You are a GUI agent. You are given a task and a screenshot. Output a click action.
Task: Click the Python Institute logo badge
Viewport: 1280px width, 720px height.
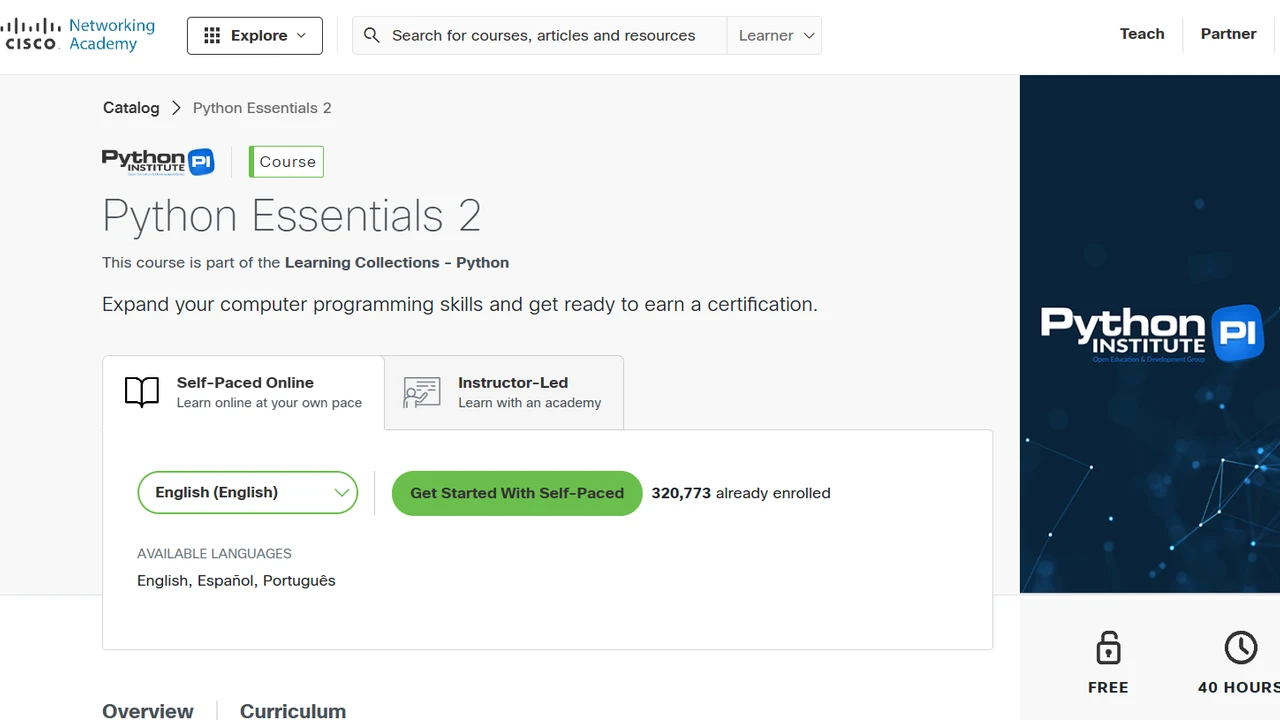coord(158,162)
